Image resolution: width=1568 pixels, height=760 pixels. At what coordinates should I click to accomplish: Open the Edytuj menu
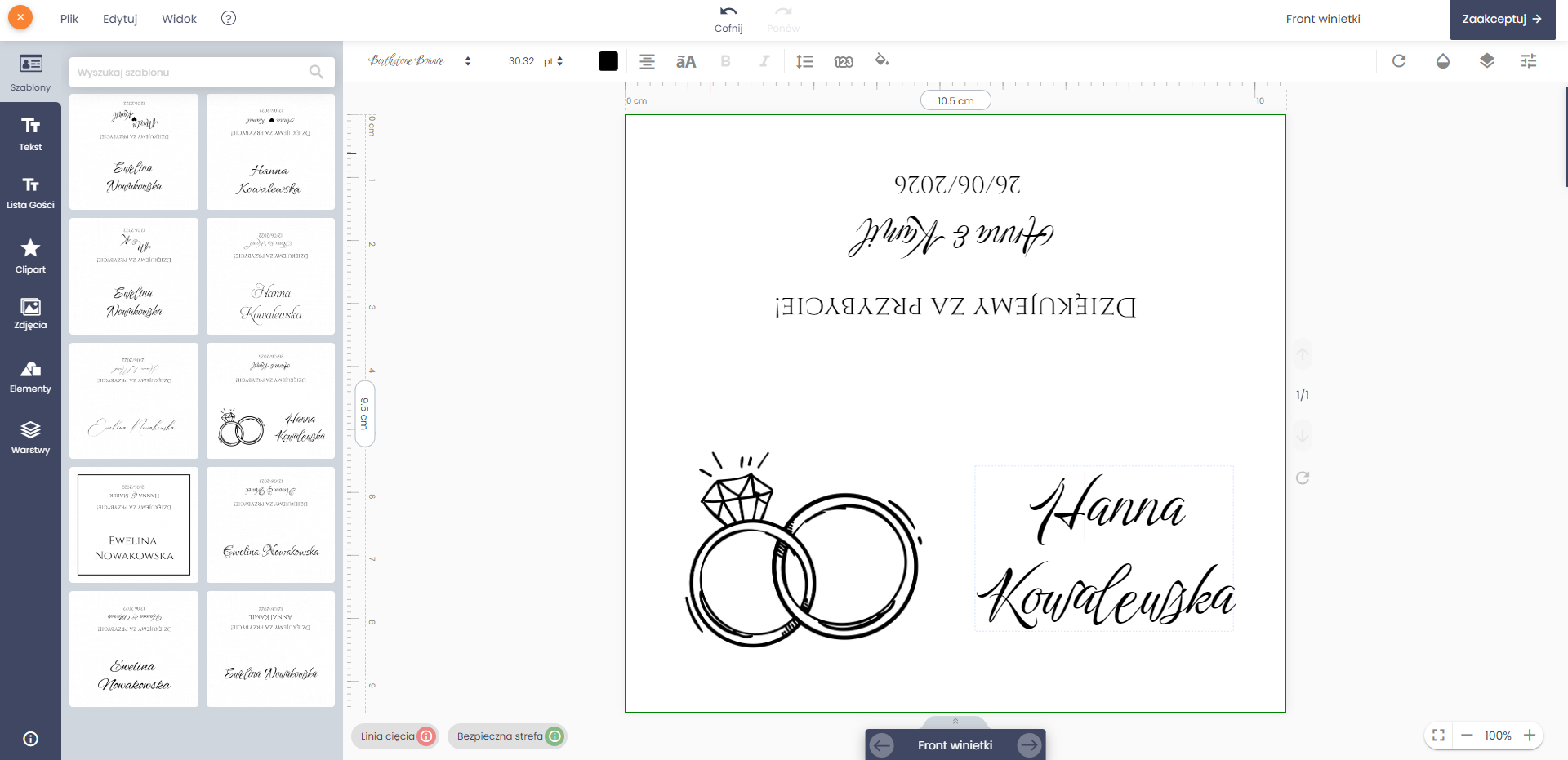coord(120,19)
